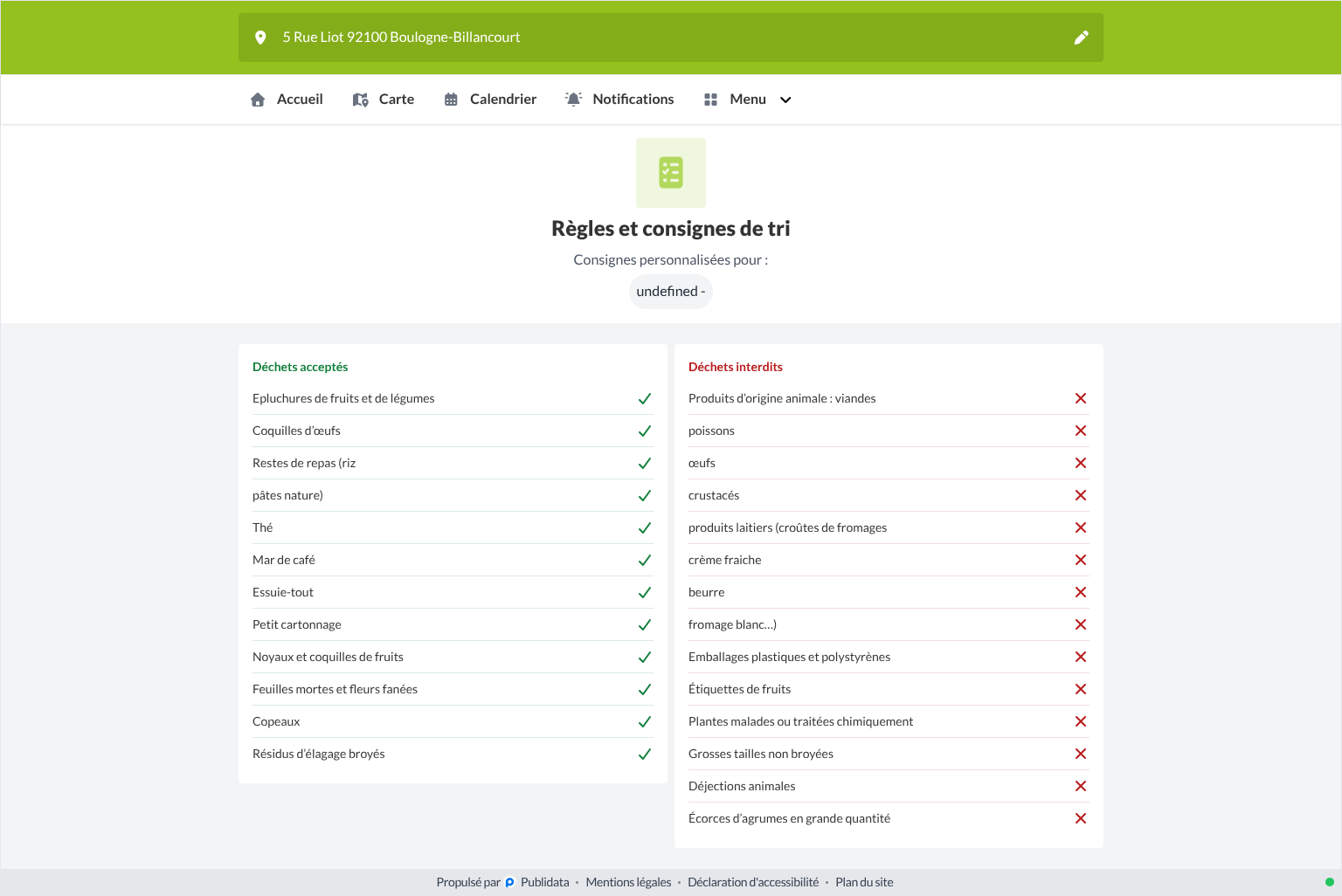Click green check next to Résidus d'élagage broyés
1342x896 pixels.
point(645,754)
